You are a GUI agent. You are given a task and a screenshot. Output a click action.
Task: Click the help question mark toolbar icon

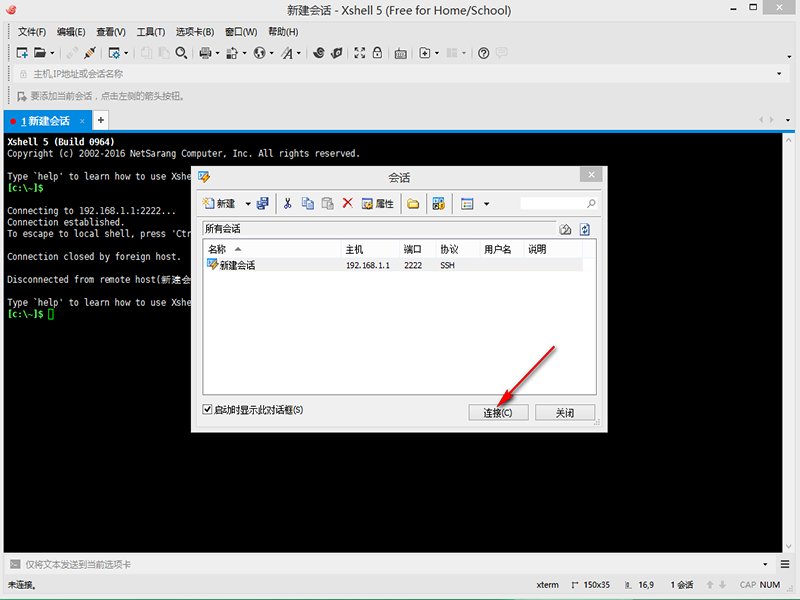click(x=483, y=53)
